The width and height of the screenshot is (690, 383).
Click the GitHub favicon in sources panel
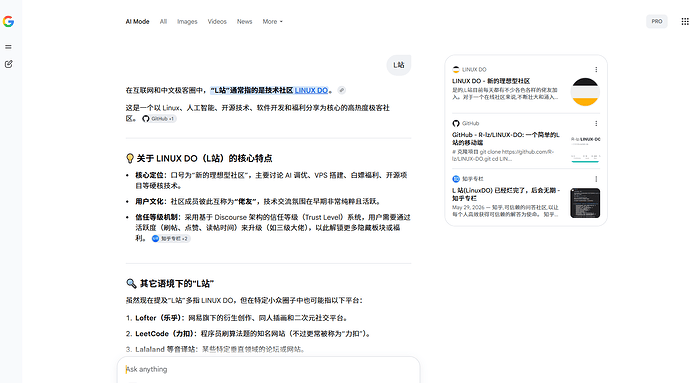[456, 124]
